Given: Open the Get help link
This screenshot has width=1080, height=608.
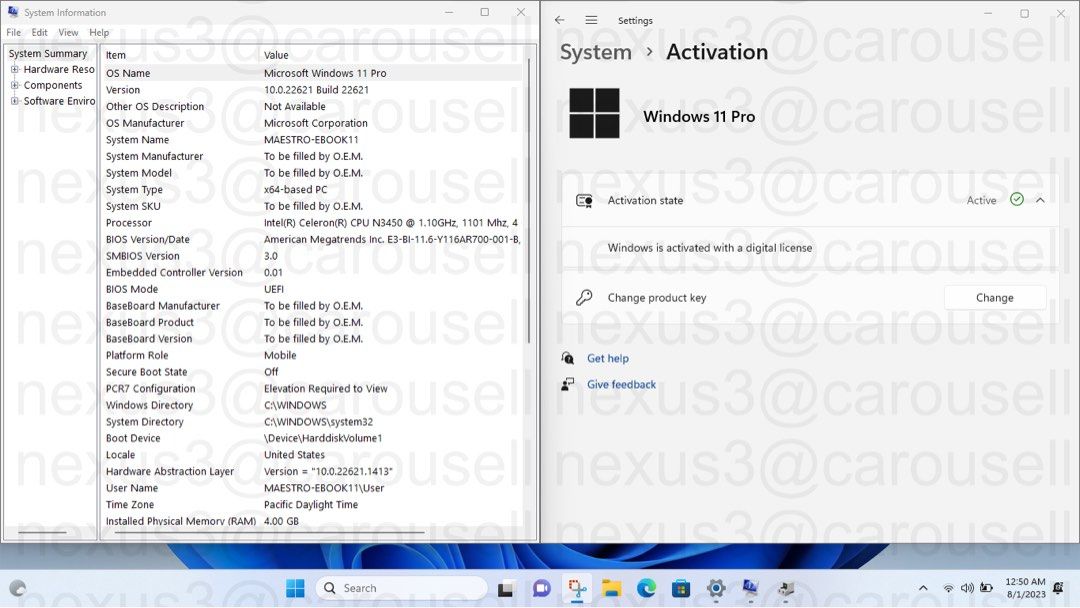Looking at the screenshot, I should (x=607, y=358).
